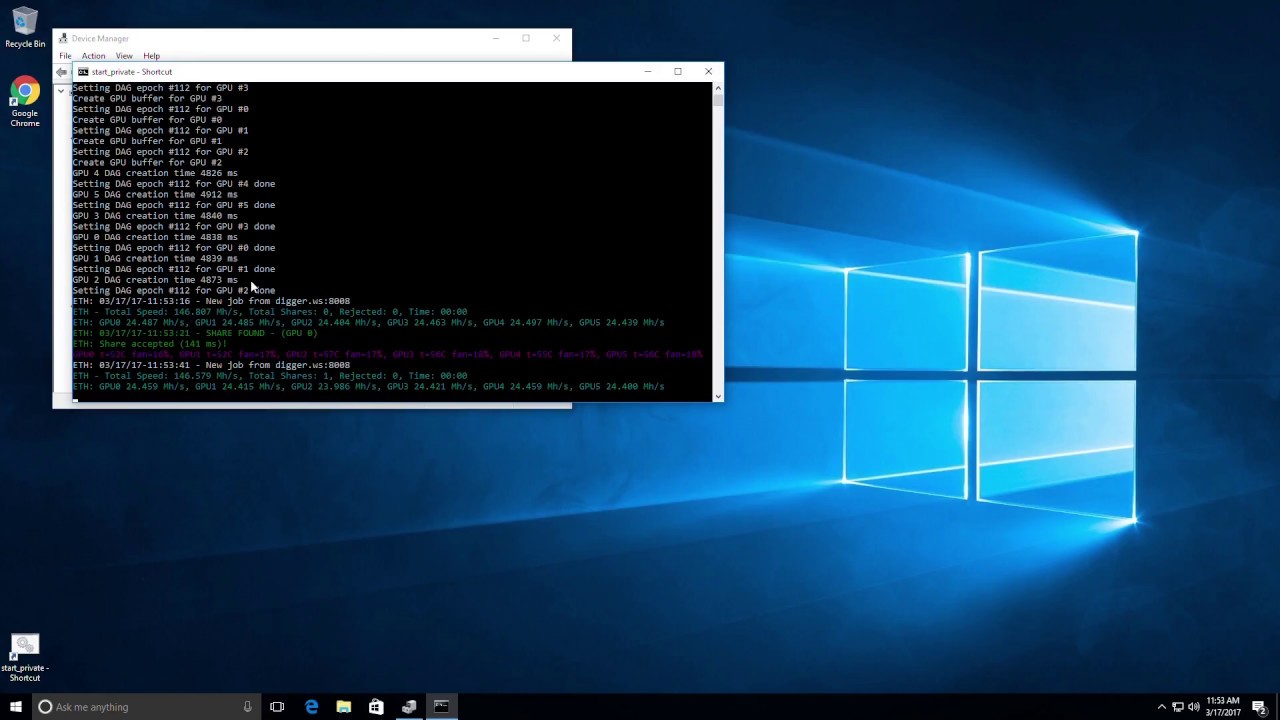1280x720 pixels.
Task: Minimize the Device Manager window
Action: [495, 39]
